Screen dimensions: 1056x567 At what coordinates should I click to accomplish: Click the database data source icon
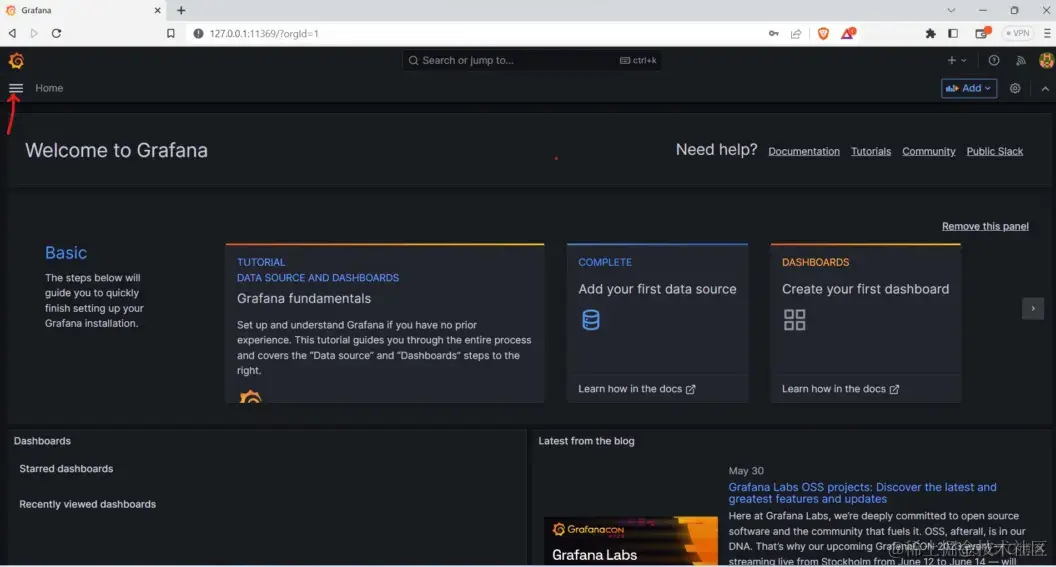[591, 320]
